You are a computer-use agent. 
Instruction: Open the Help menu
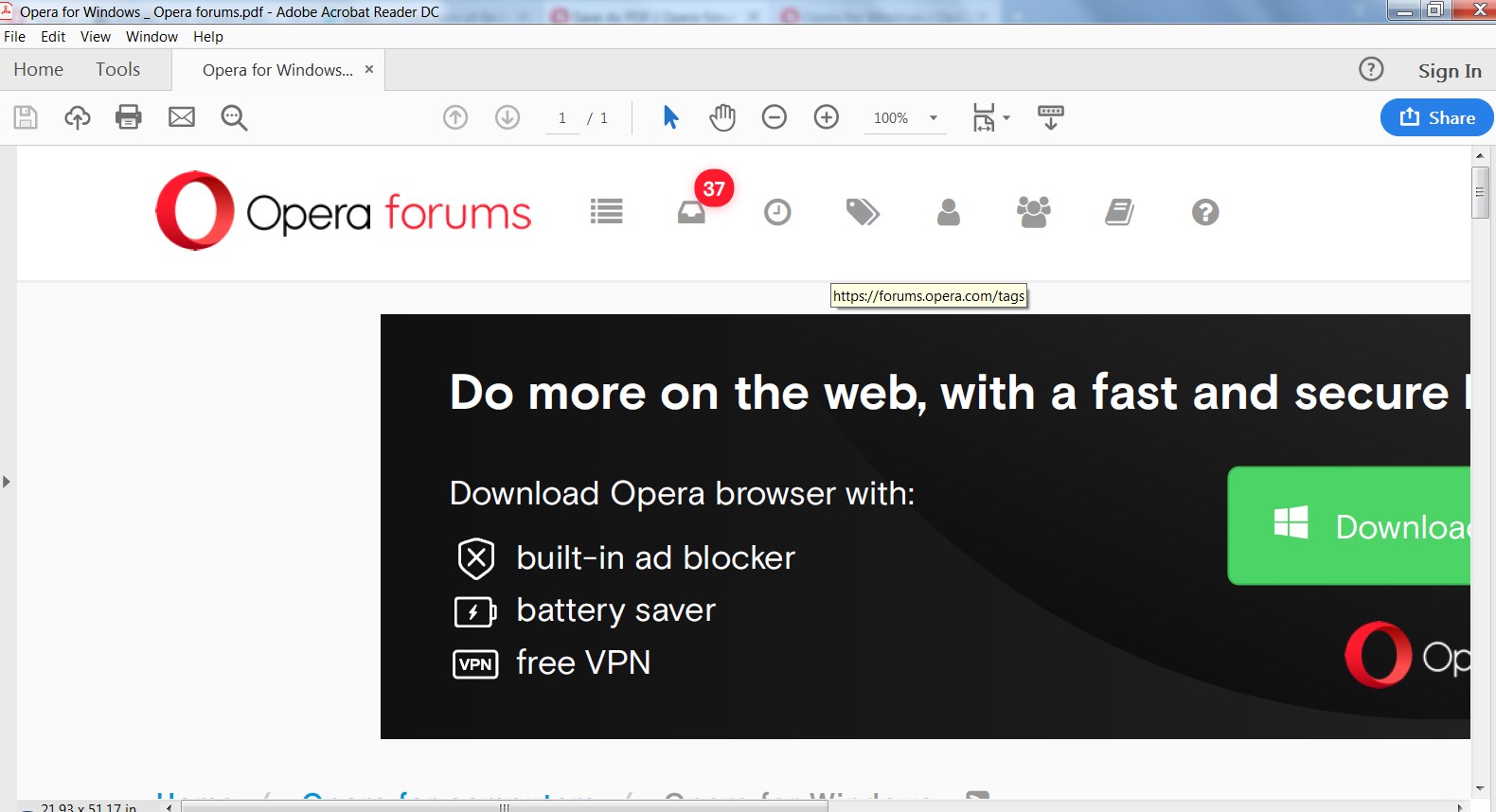click(x=208, y=37)
